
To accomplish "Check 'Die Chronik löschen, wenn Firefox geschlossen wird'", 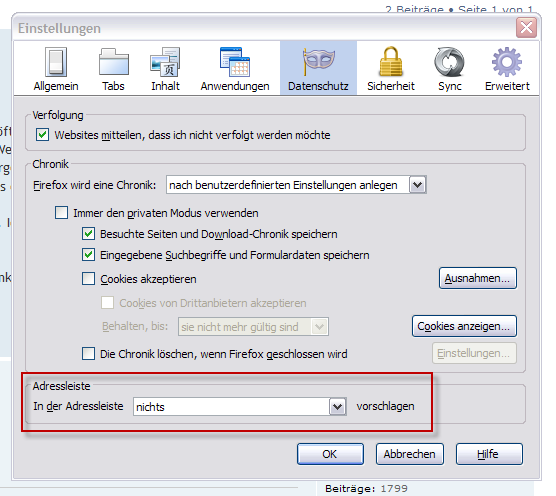I will tap(88, 353).
